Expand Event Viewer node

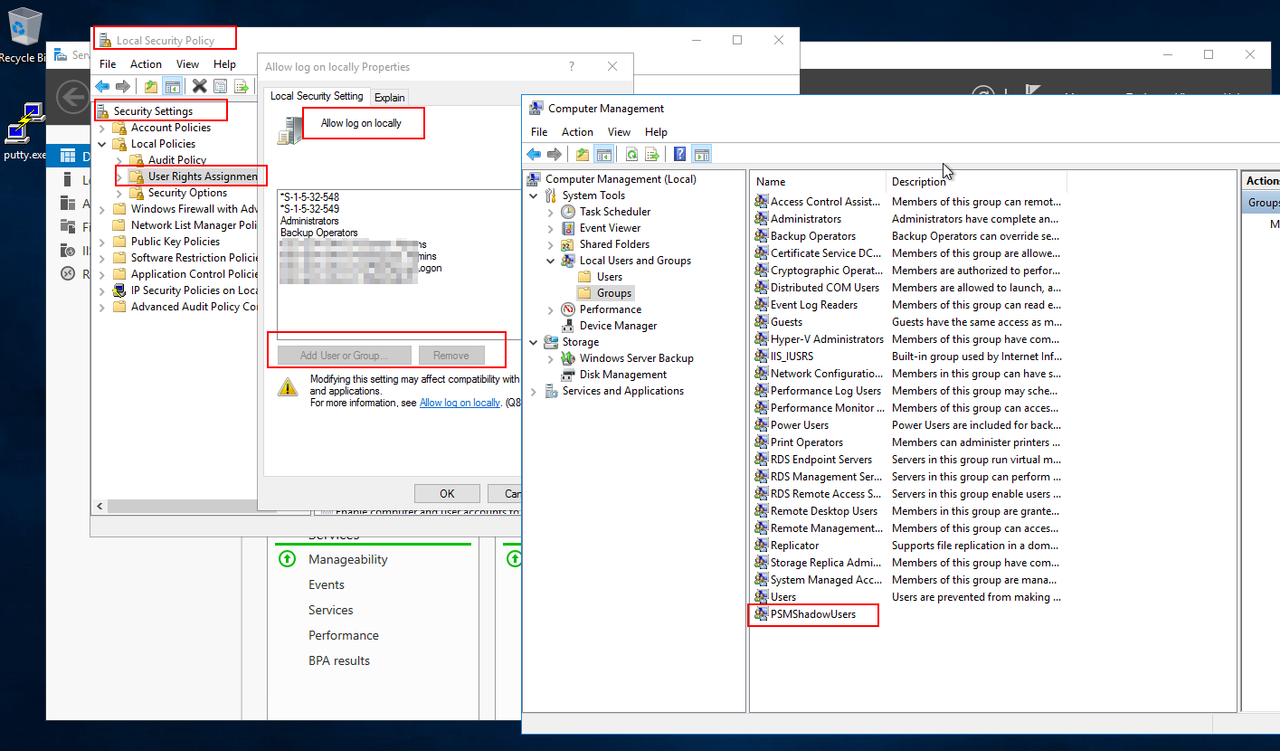coord(550,228)
